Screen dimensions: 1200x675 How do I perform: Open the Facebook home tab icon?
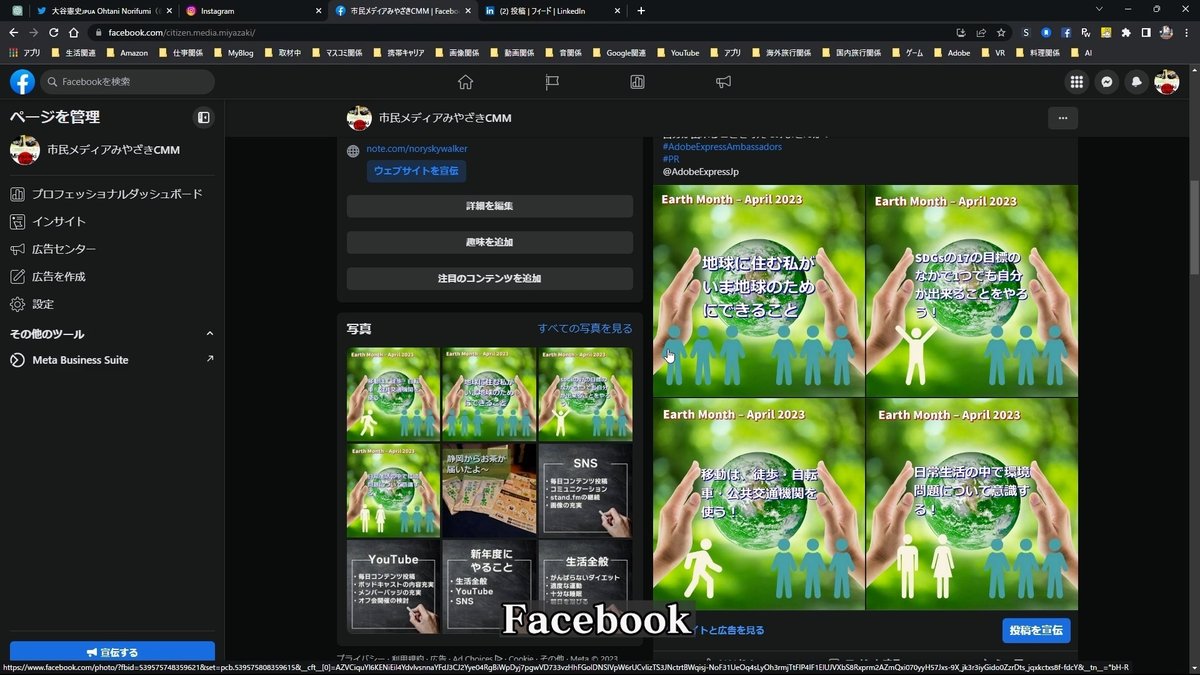click(x=465, y=82)
